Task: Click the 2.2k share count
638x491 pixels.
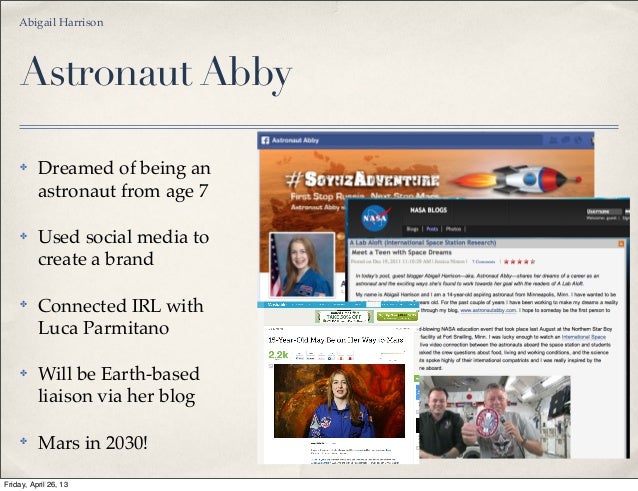Action: tap(278, 355)
